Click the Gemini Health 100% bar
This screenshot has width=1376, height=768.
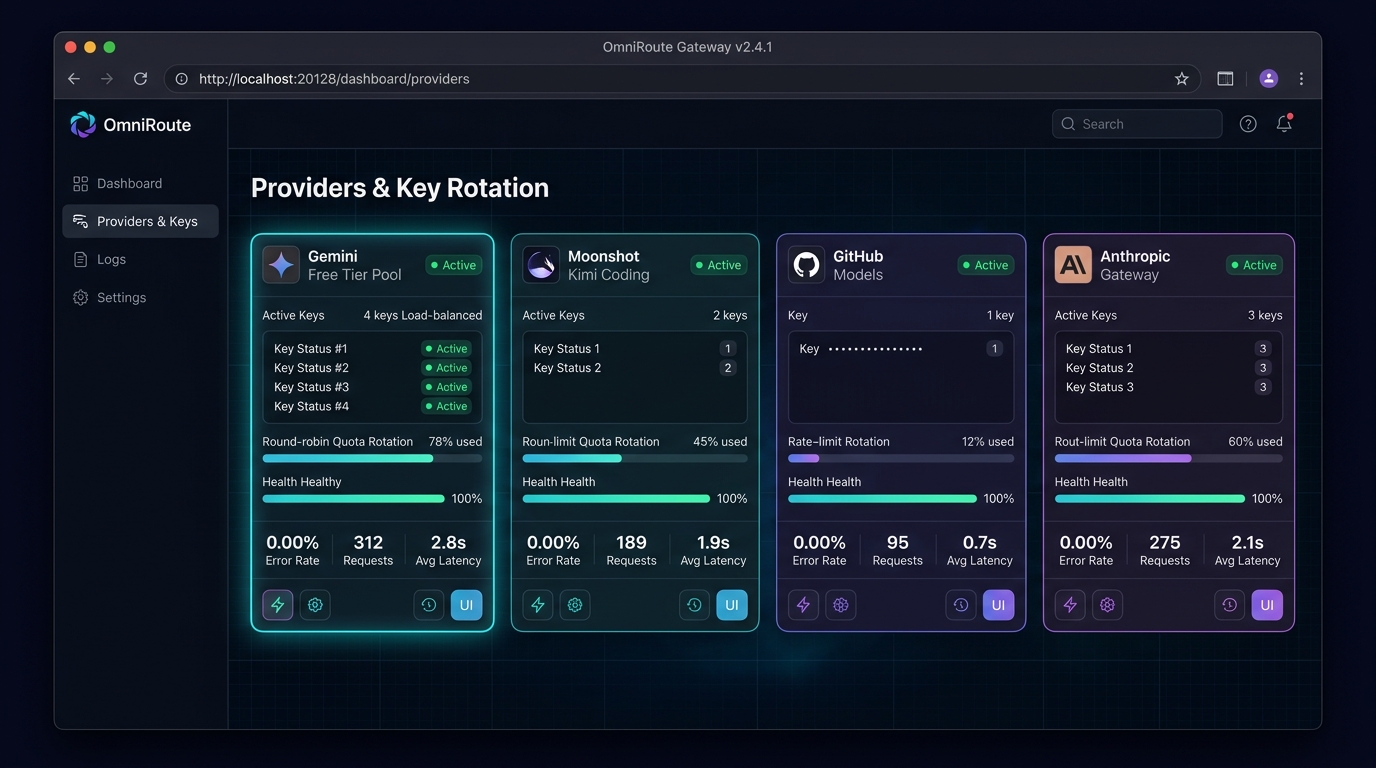click(x=354, y=498)
